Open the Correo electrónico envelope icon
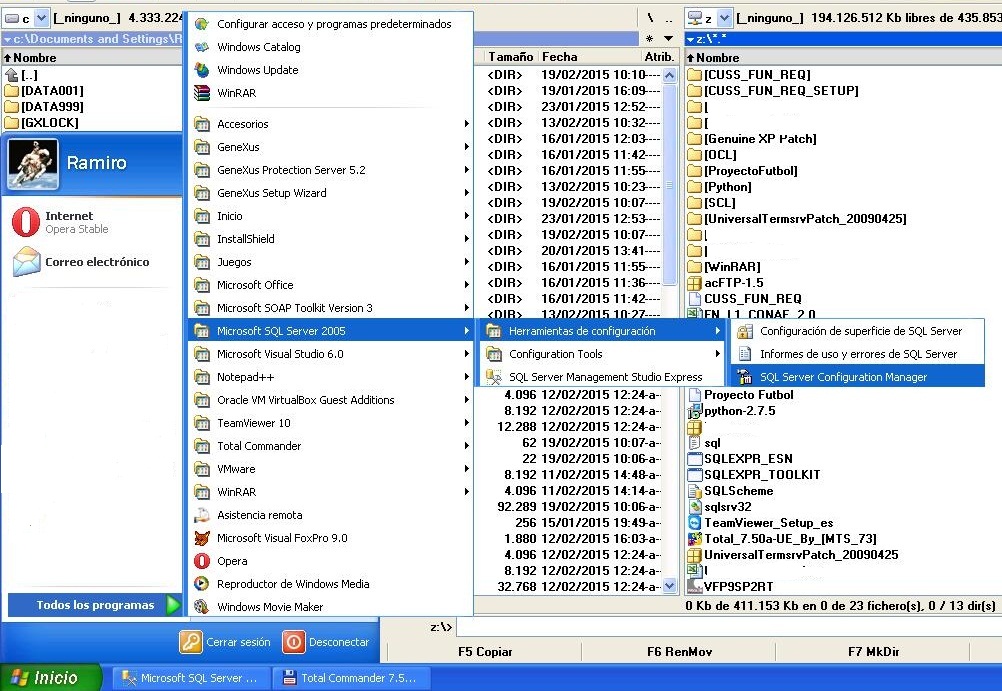Image resolution: width=1002 pixels, height=691 pixels. pyautogui.click(x=26, y=262)
